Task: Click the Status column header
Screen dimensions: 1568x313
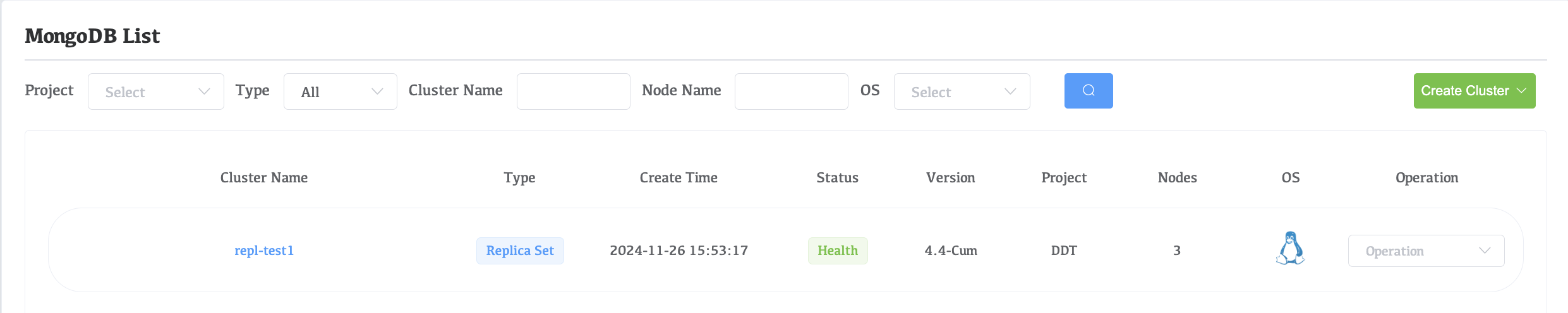Action: click(x=837, y=178)
